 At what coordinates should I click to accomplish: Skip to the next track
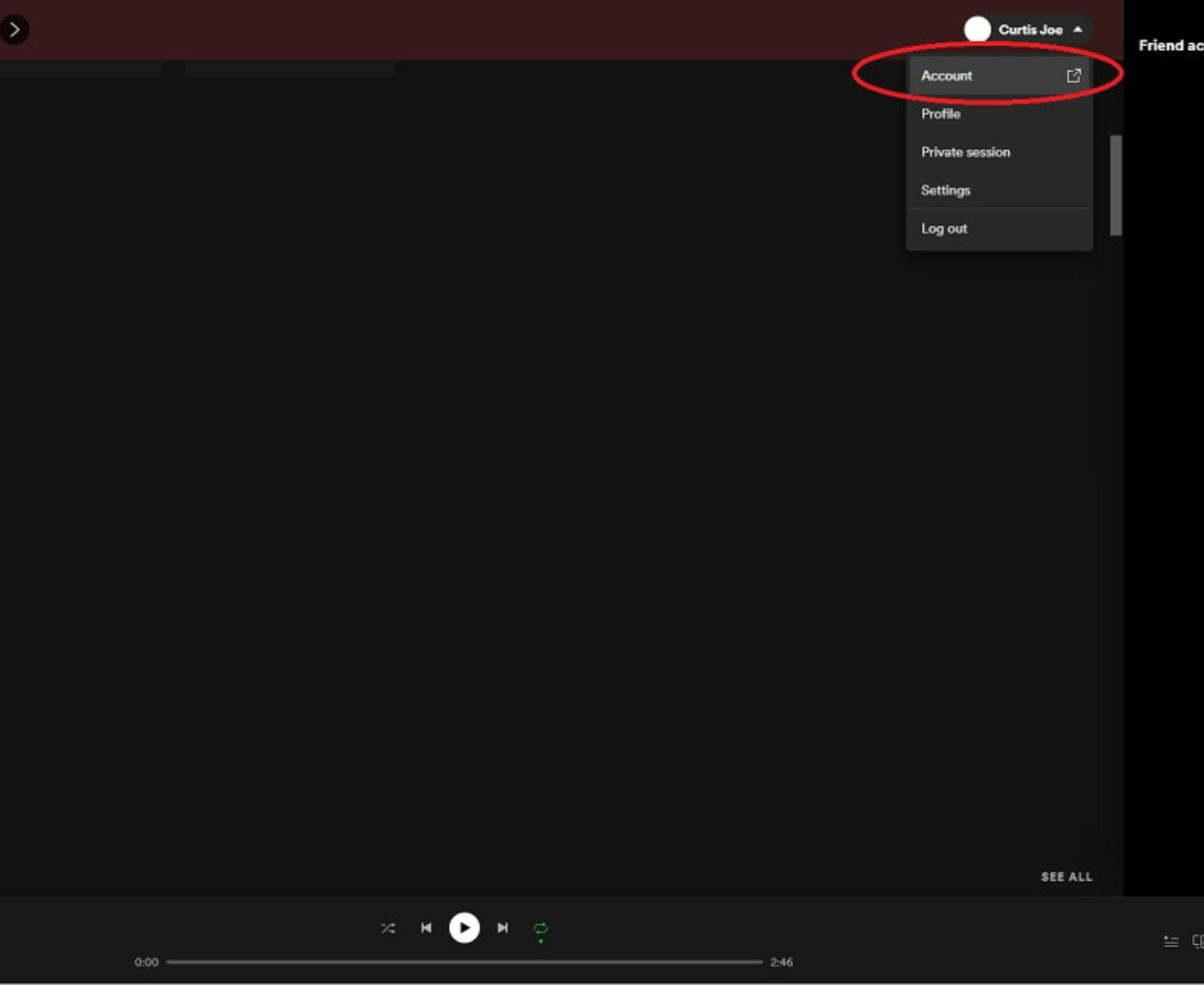(x=502, y=928)
